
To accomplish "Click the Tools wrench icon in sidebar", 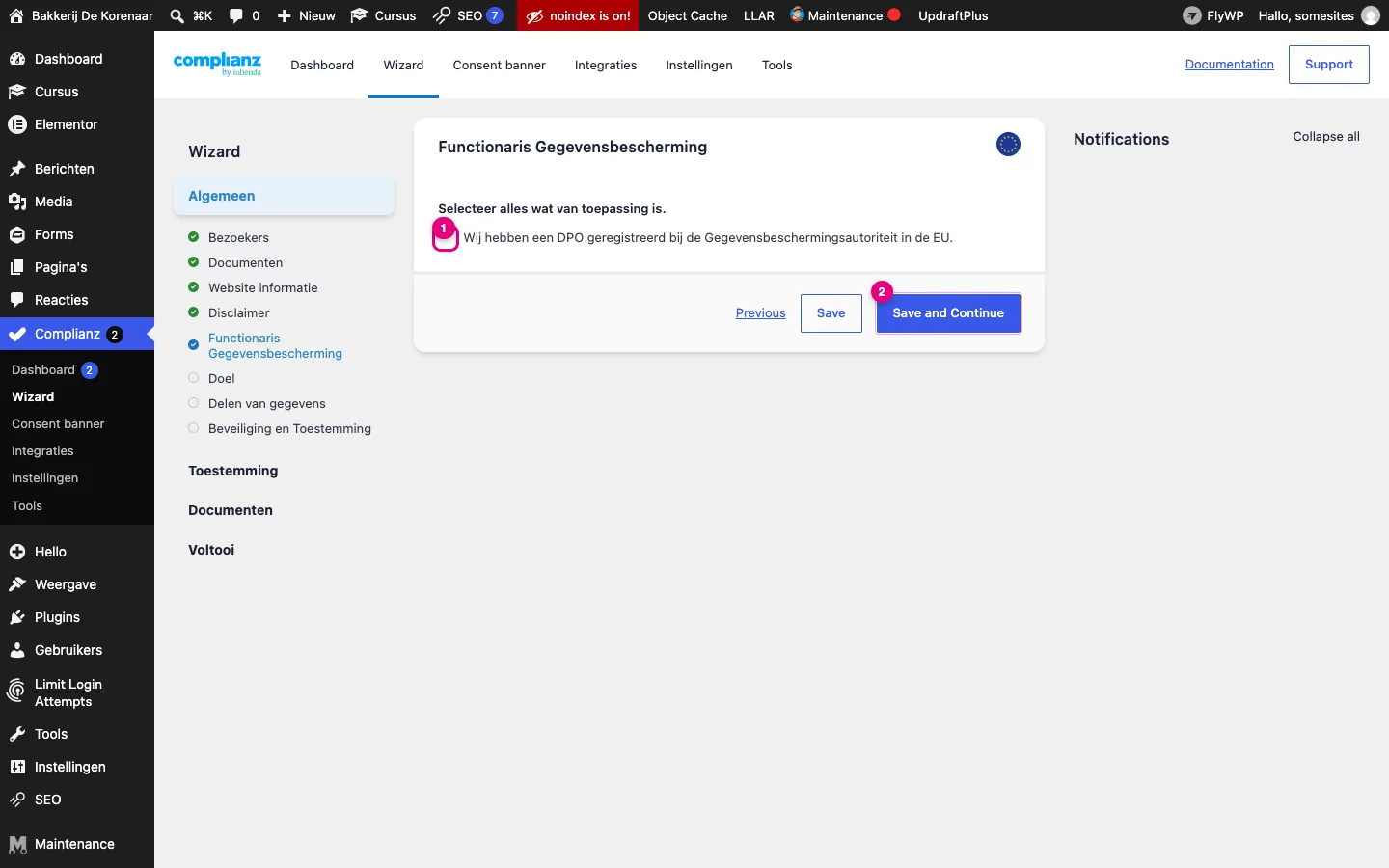I will 17,734.
